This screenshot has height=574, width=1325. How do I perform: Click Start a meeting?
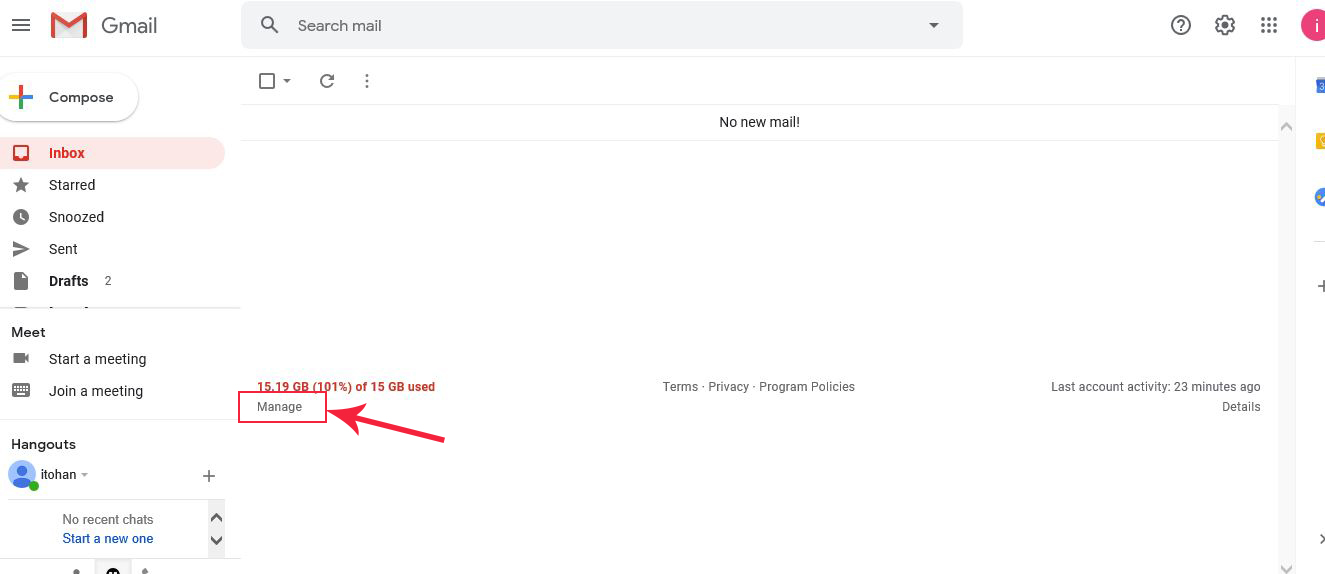pos(97,359)
